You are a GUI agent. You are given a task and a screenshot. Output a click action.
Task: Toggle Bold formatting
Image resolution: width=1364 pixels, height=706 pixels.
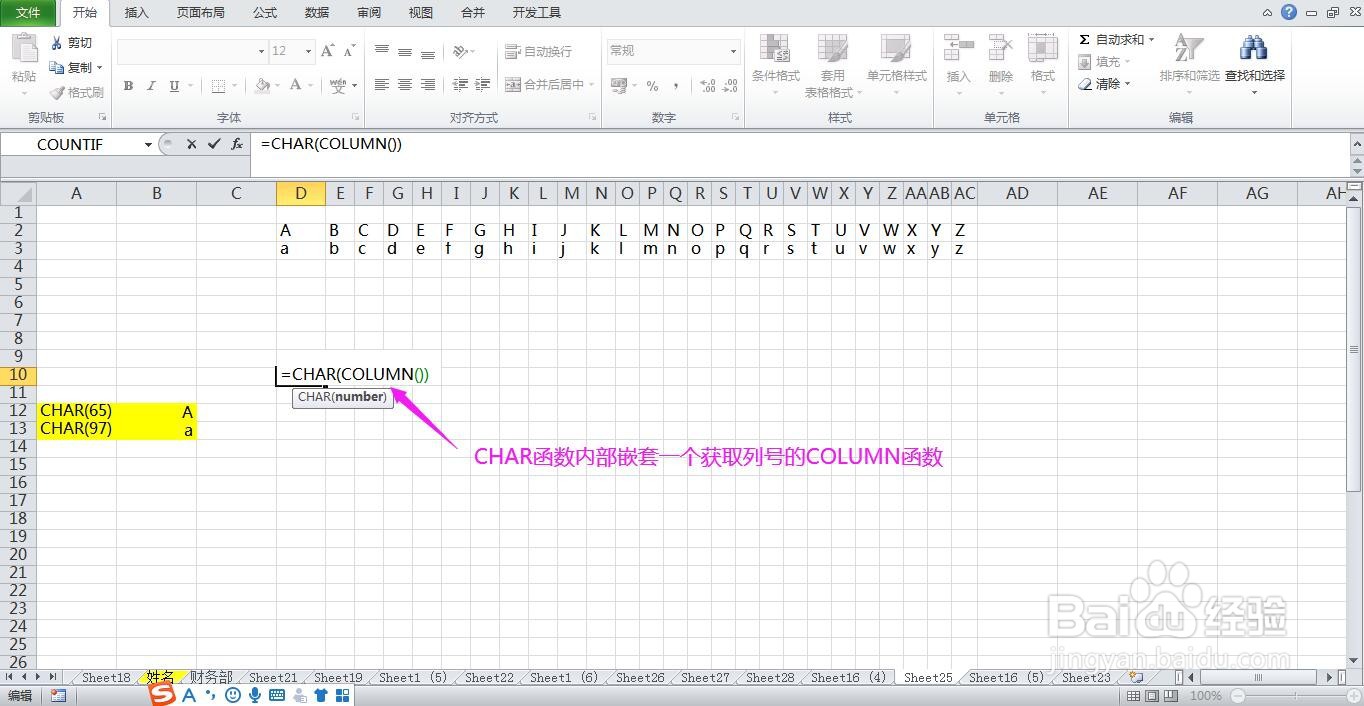coord(128,86)
